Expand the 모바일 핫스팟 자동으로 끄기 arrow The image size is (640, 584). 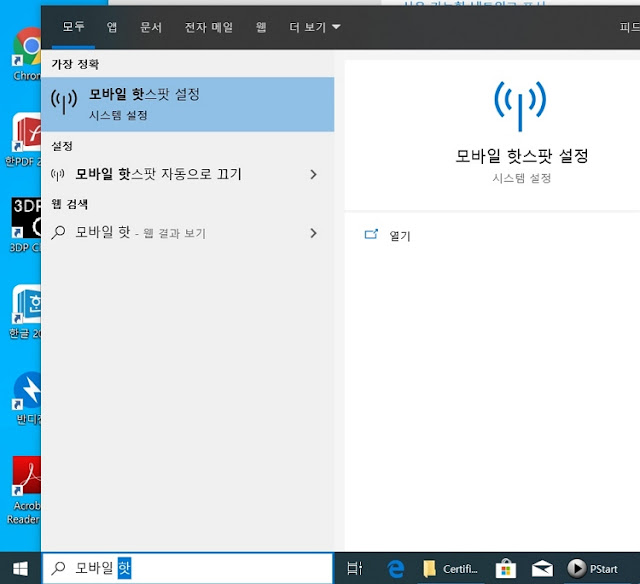[x=313, y=174]
